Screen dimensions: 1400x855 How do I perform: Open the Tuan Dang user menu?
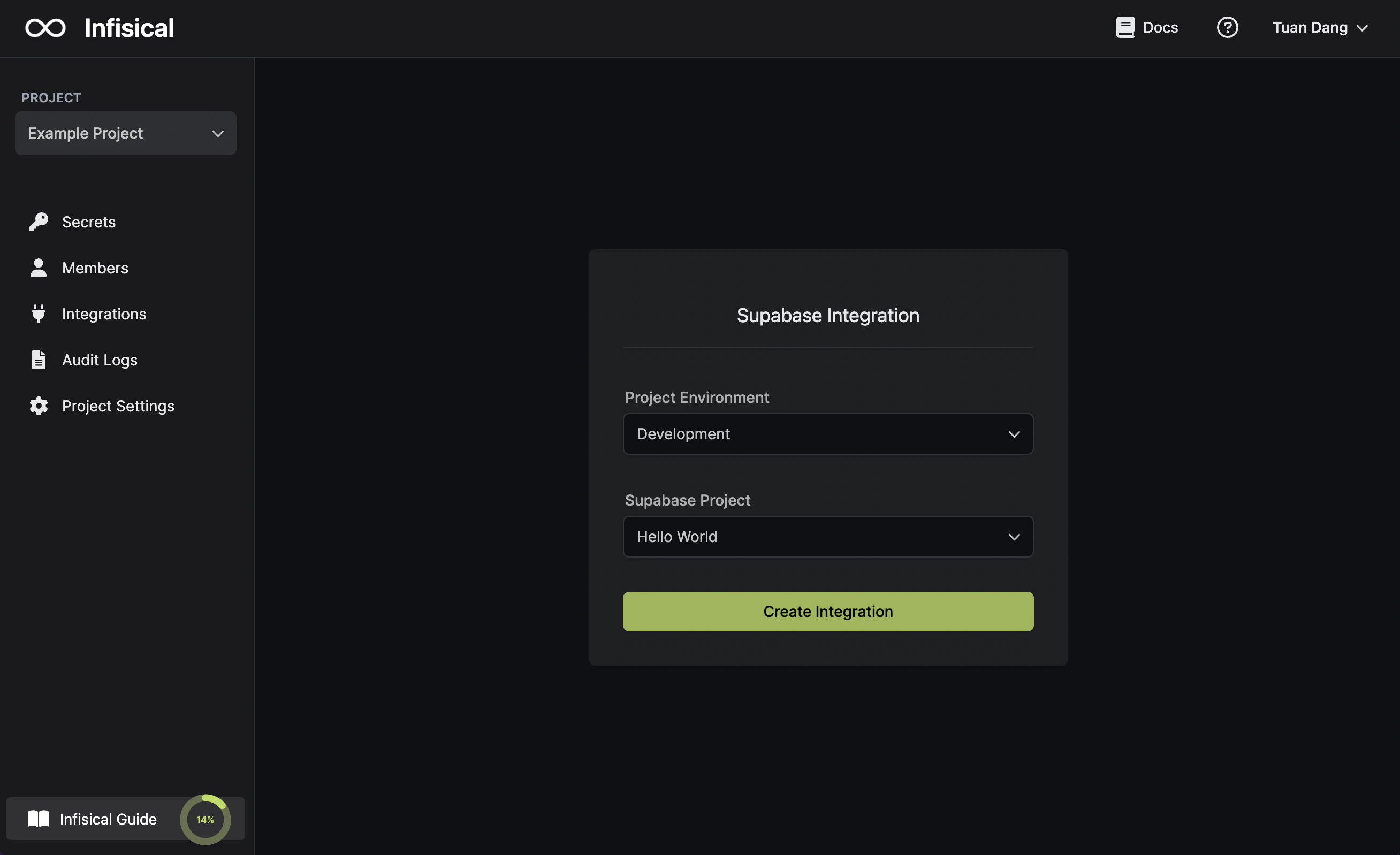(1319, 27)
